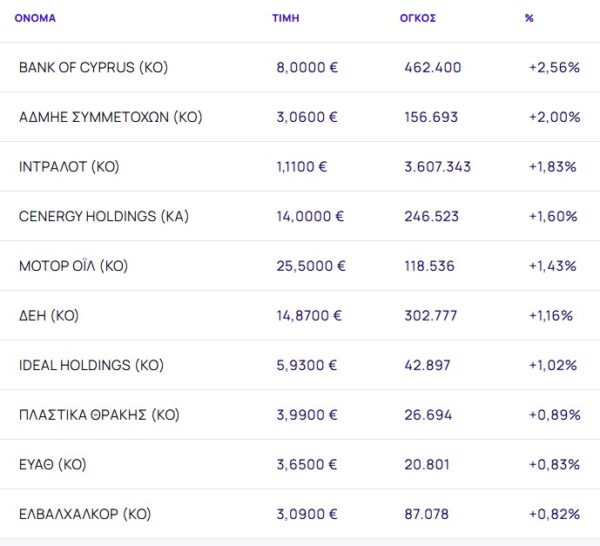This screenshot has height=546, width=600.
Task: Click the ΙΝΤΡΑΛΟΤ volume 3.607.343
Action: point(438,167)
